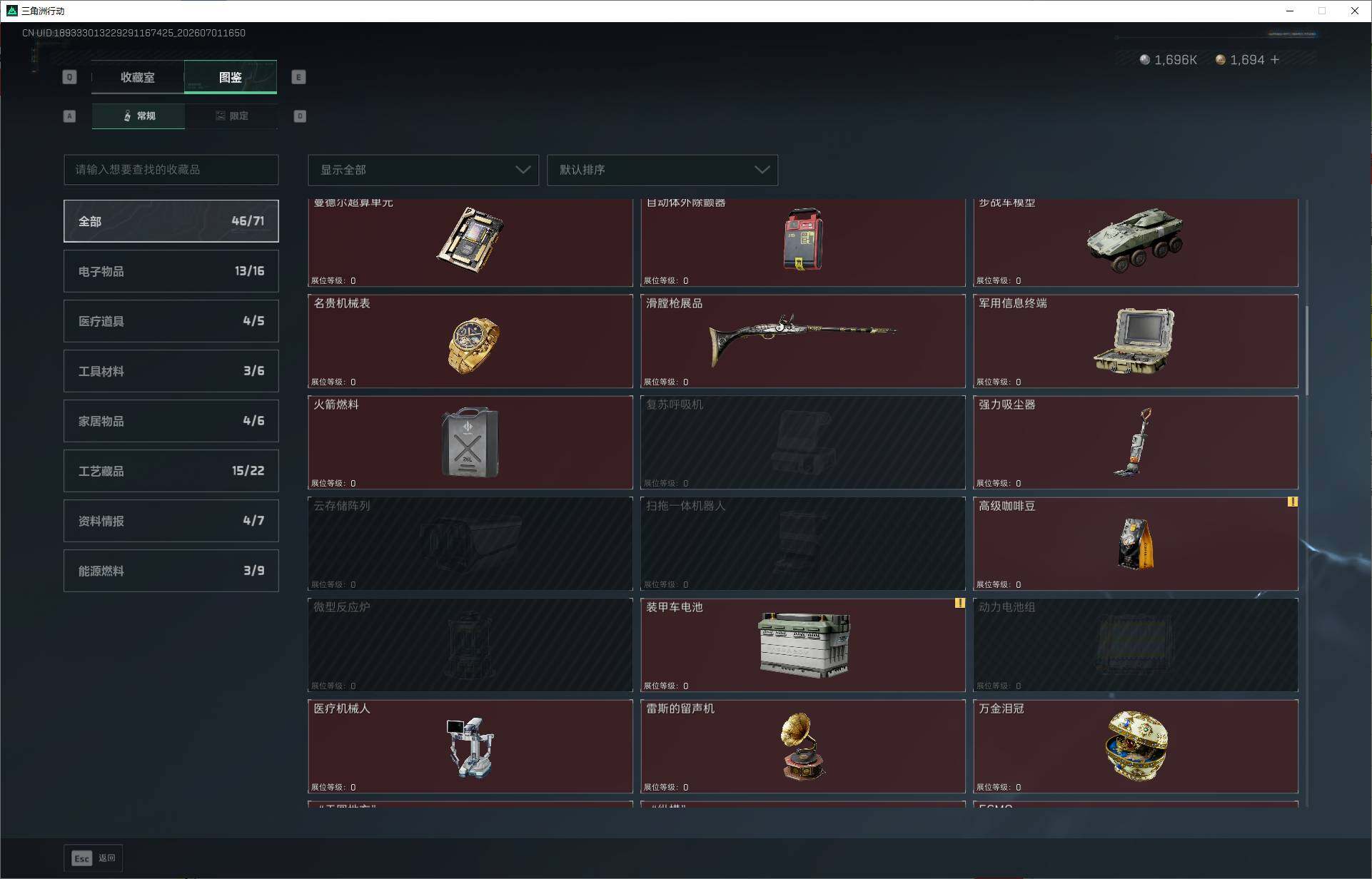Screen dimensions: 1372x879
Task: Filter by 工具材料 category
Action: (171, 371)
